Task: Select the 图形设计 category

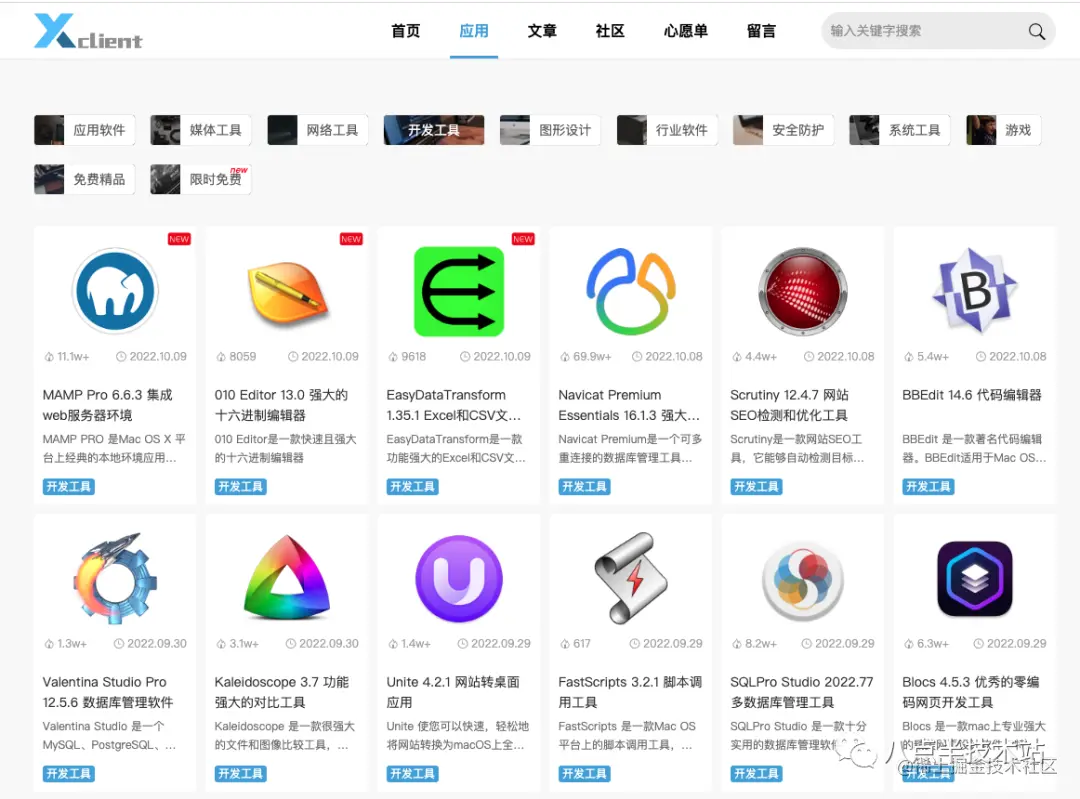Action: 550,130
